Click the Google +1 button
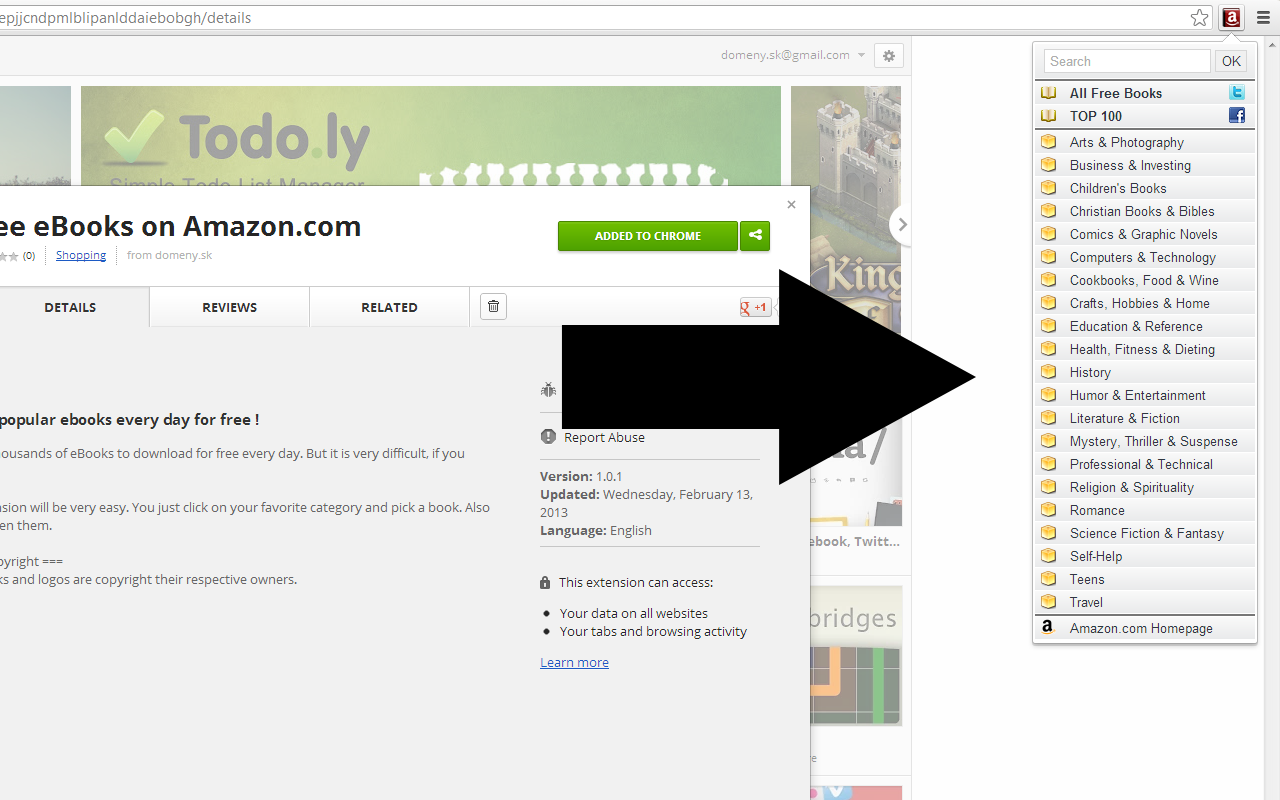This screenshot has width=1280, height=800. point(754,307)
